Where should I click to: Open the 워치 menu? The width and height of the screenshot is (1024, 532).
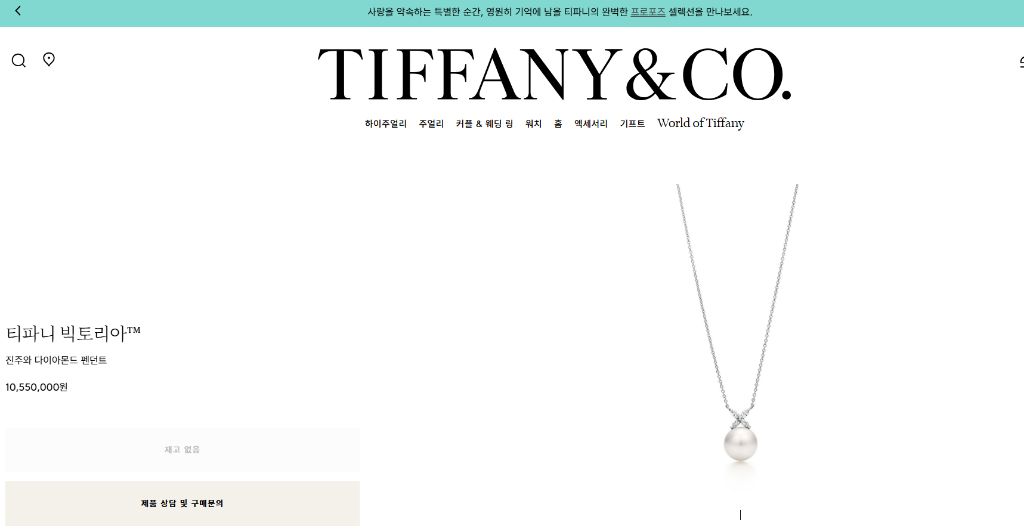534,123
